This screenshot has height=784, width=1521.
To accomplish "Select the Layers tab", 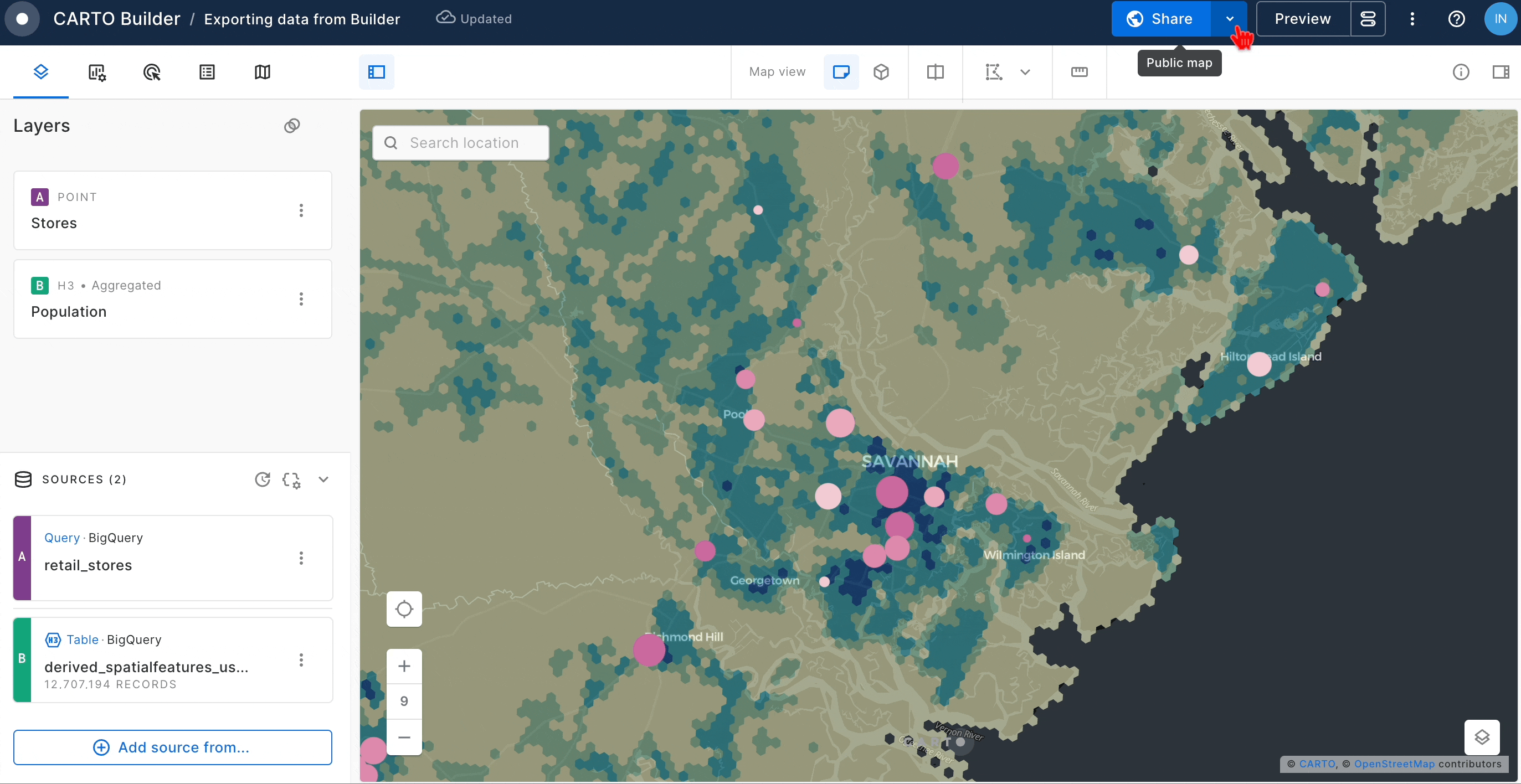I will [x=41, y=72].
